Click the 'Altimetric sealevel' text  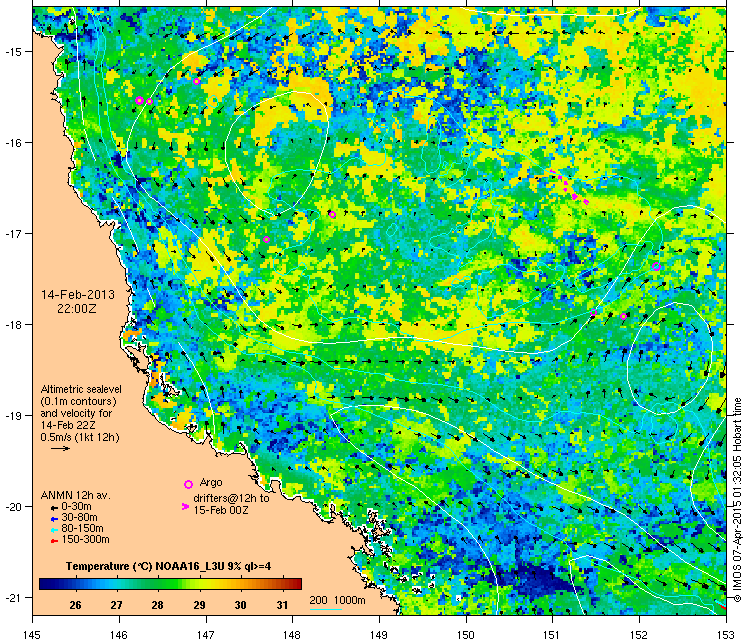click(x=81, y=389)
